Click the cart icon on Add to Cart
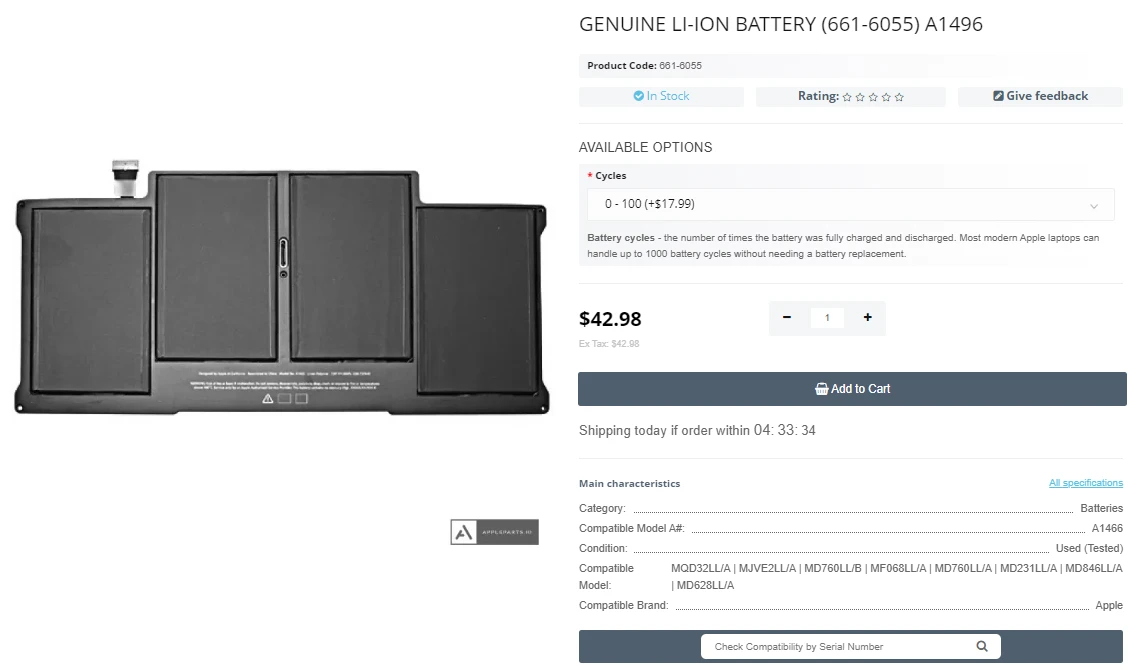This screenshot has height=670, width=1128. click(823, 389)
